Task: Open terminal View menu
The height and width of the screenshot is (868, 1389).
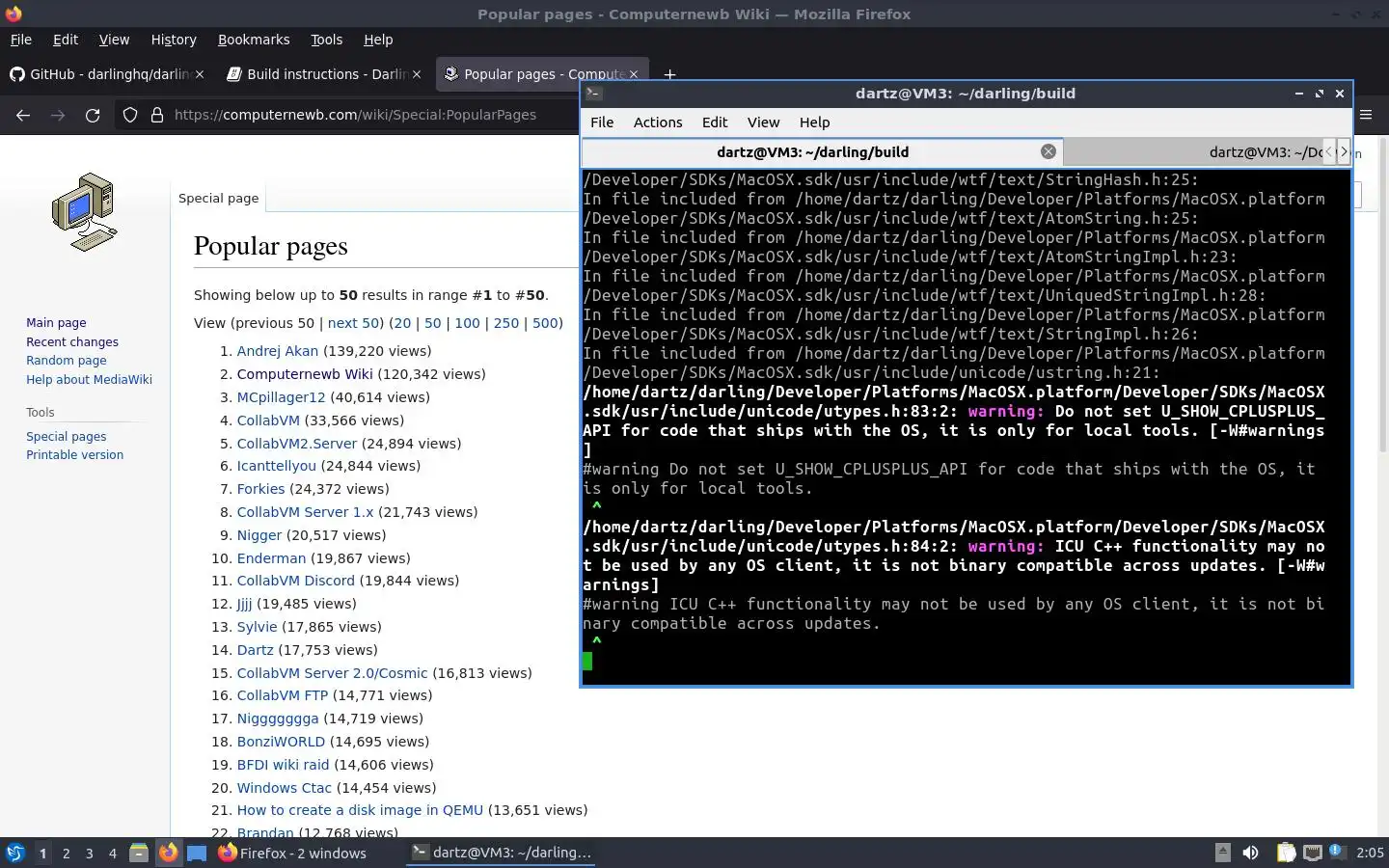Action: [x=763, y=122]
